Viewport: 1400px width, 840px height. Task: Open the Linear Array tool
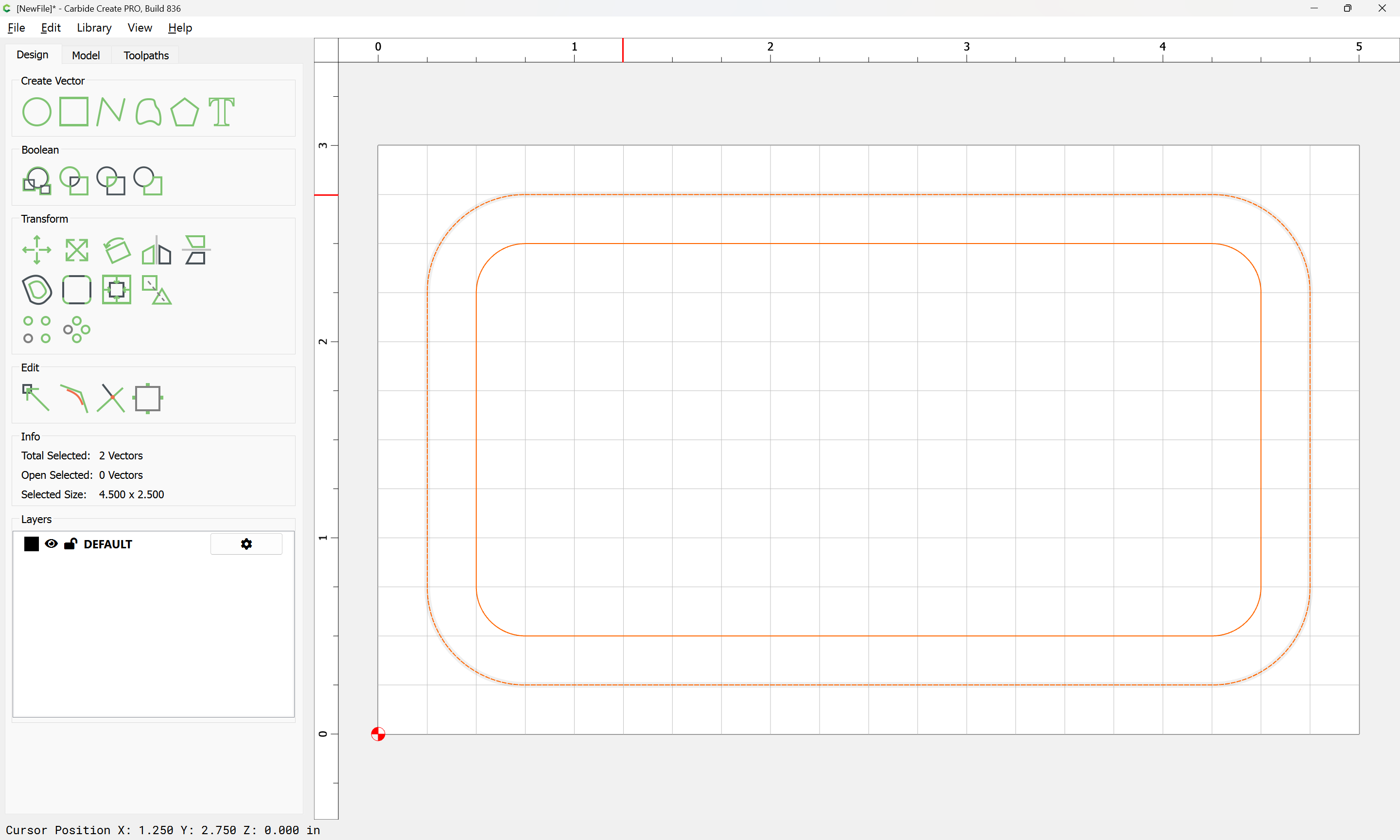point(37,330)
